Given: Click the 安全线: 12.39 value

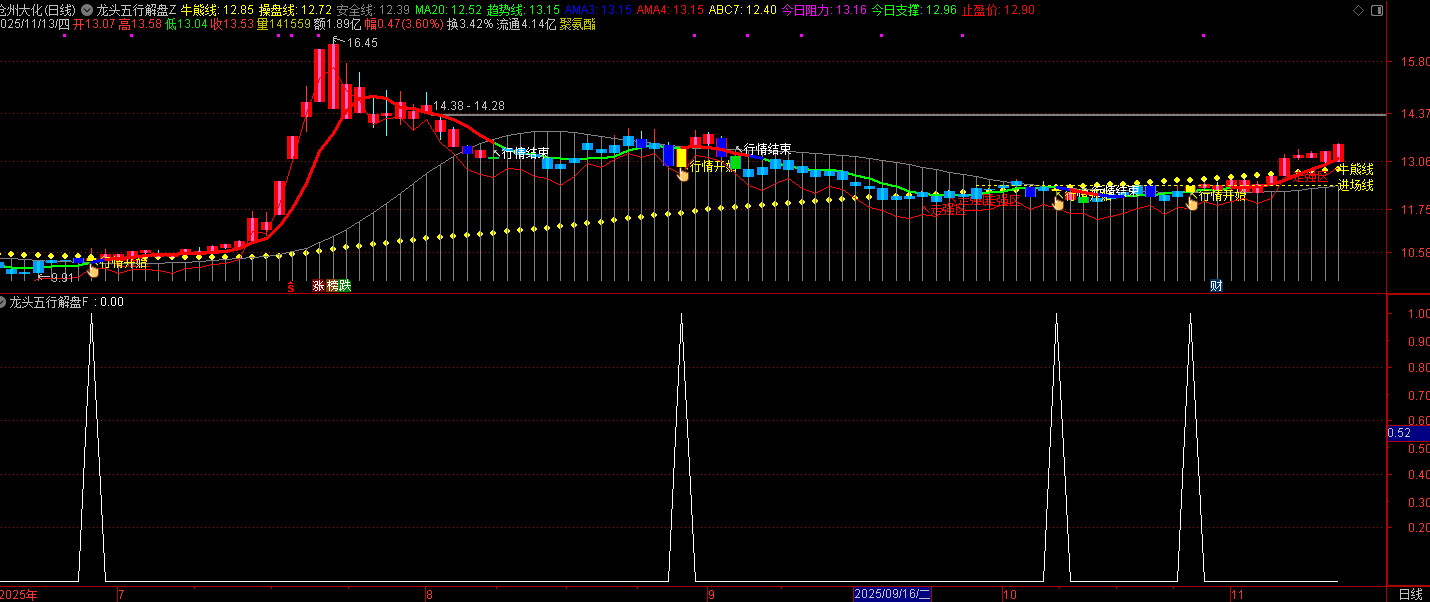Looking at the screenshot, I should click(373, 9).
